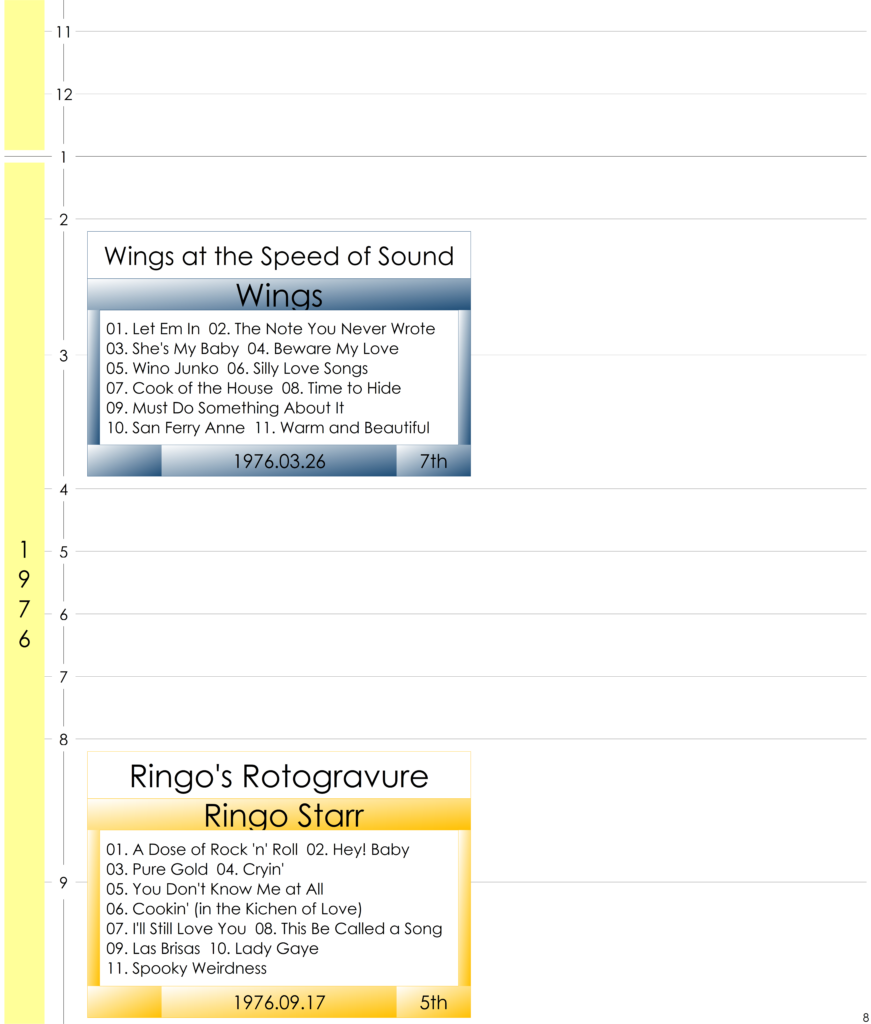Click the 7th chart position cell
The image size is (871, 1024).
tap(433, 461)
